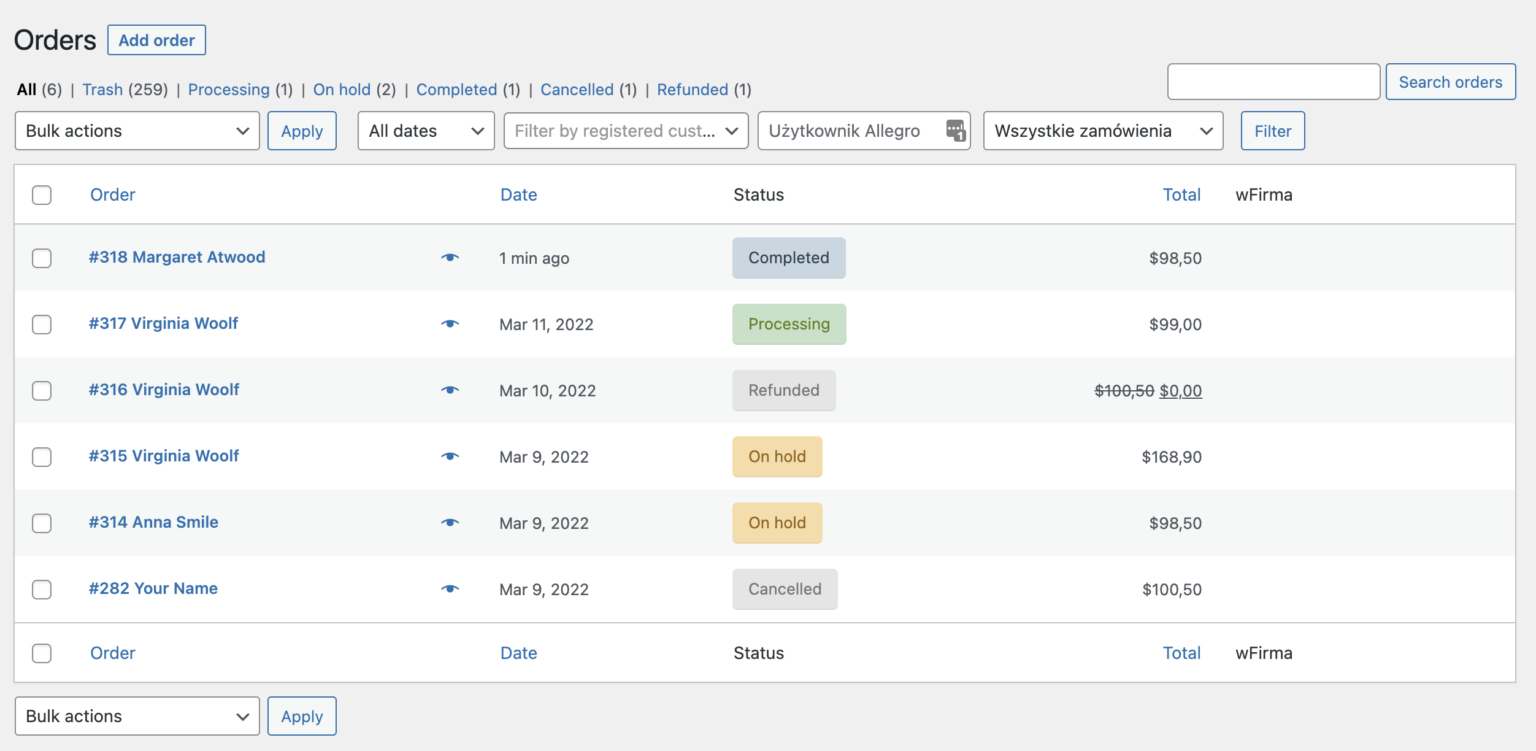Preview Anna Smile's order #314
The height and width of the screenshot is (751, 1536).
[449, 522]
